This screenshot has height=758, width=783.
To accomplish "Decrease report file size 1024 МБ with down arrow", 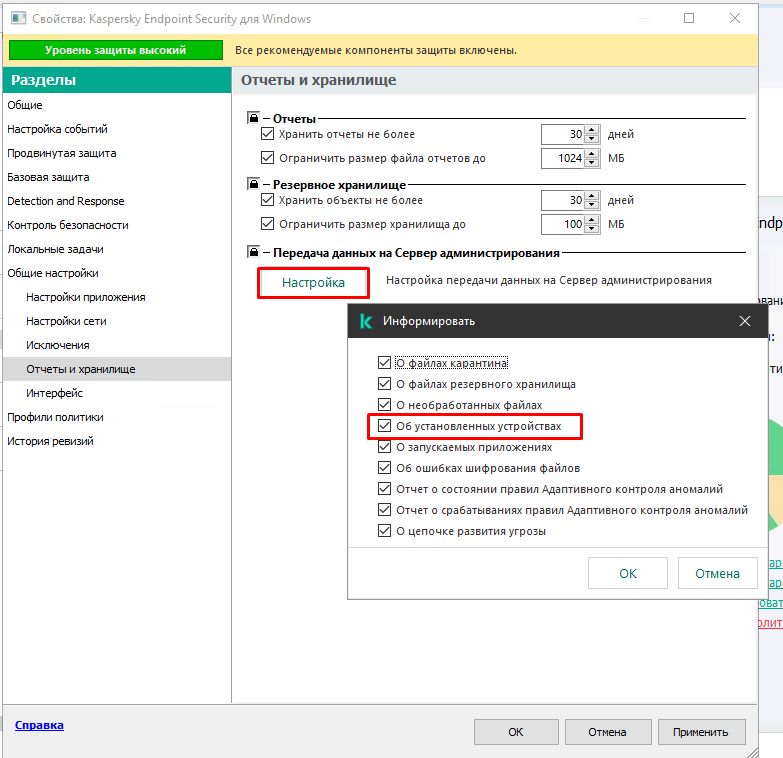I will 592,162.
